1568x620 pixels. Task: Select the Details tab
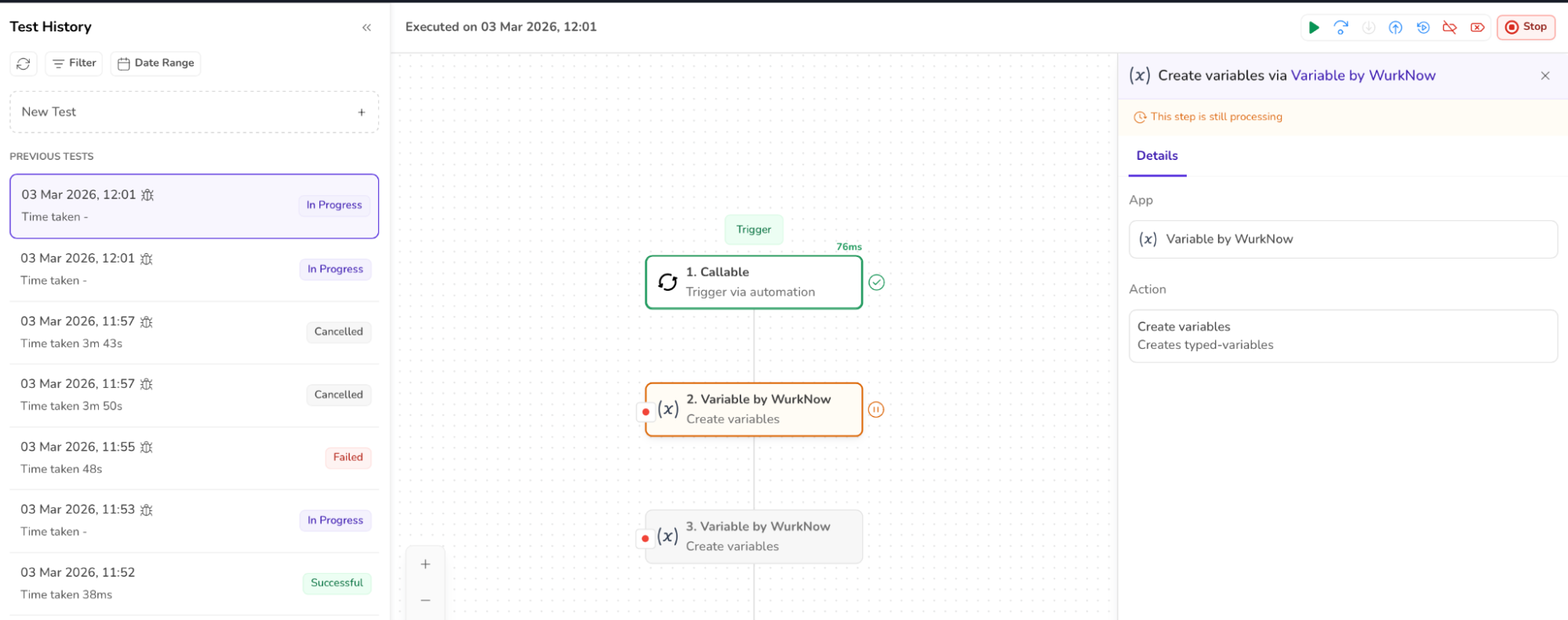1157,156
